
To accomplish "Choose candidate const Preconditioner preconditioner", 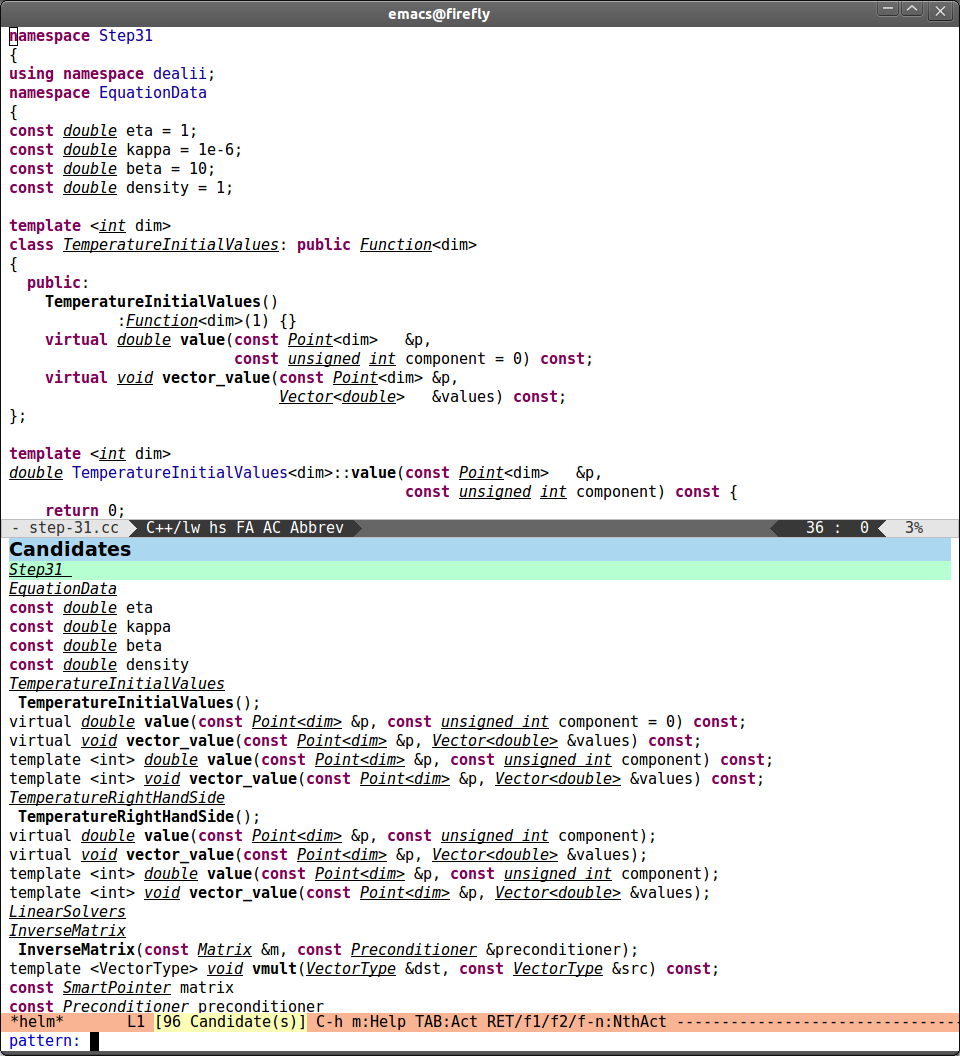I will click(166, 1005).
